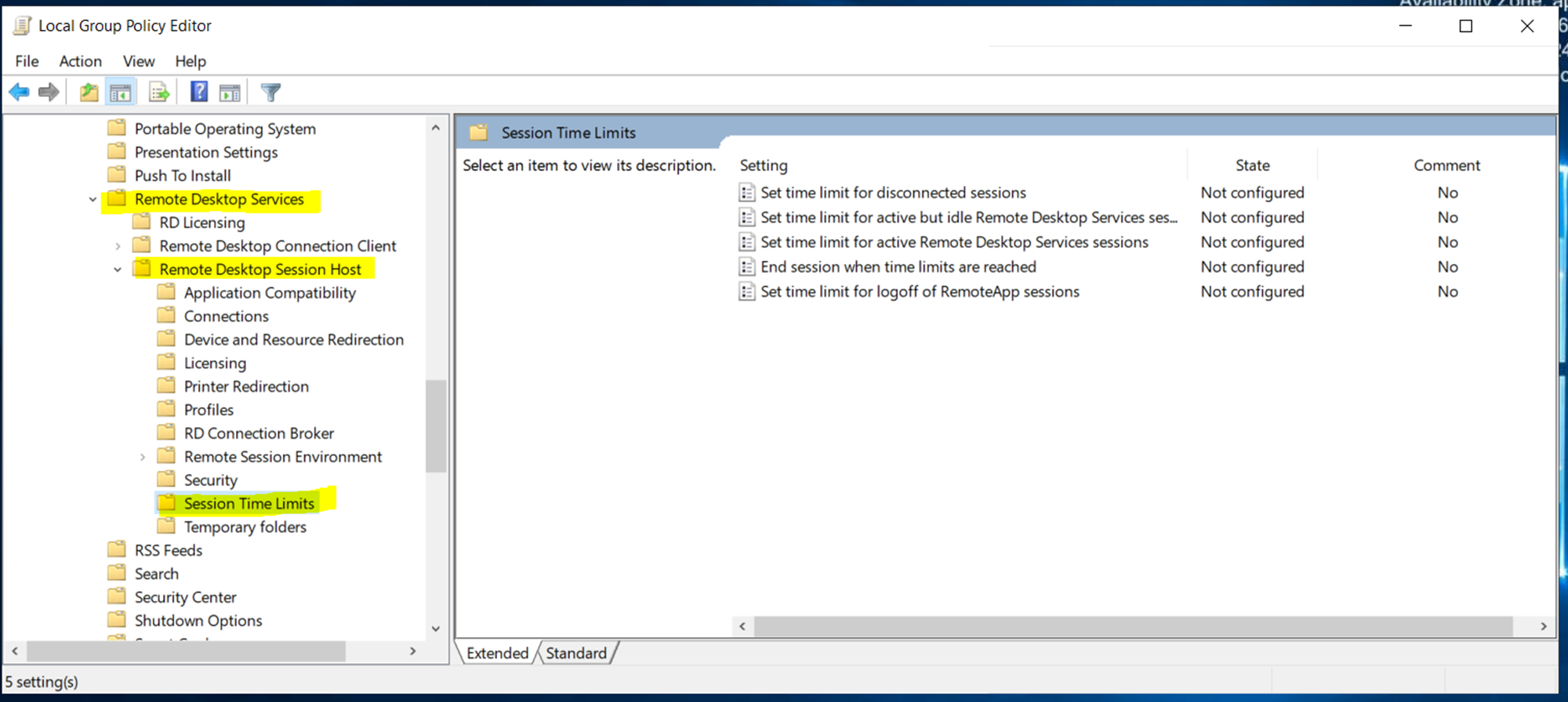Sort by the State column header
The image size is (1568, 702).
(1252, 165)
